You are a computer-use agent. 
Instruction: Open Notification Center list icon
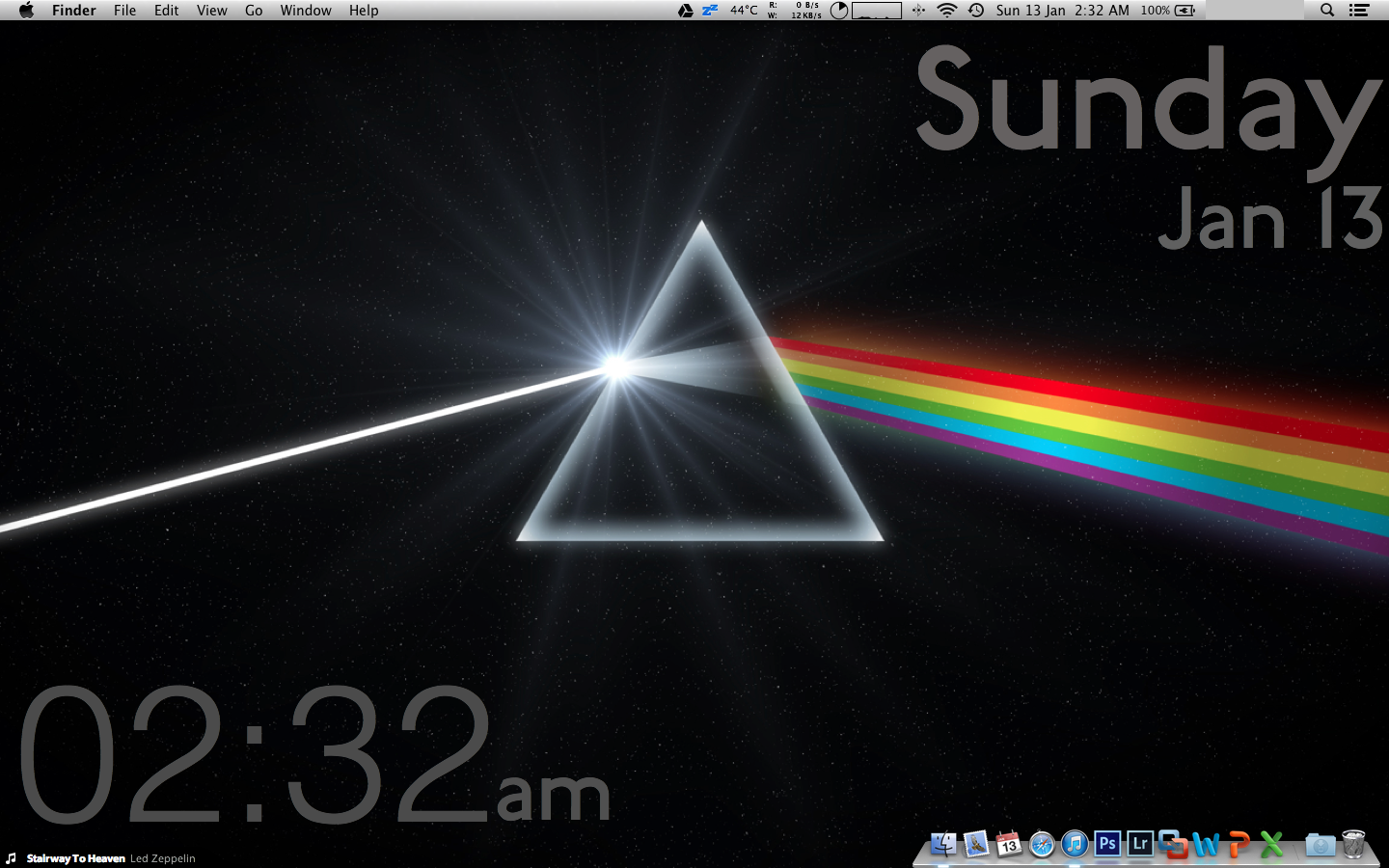point(1359,10)
